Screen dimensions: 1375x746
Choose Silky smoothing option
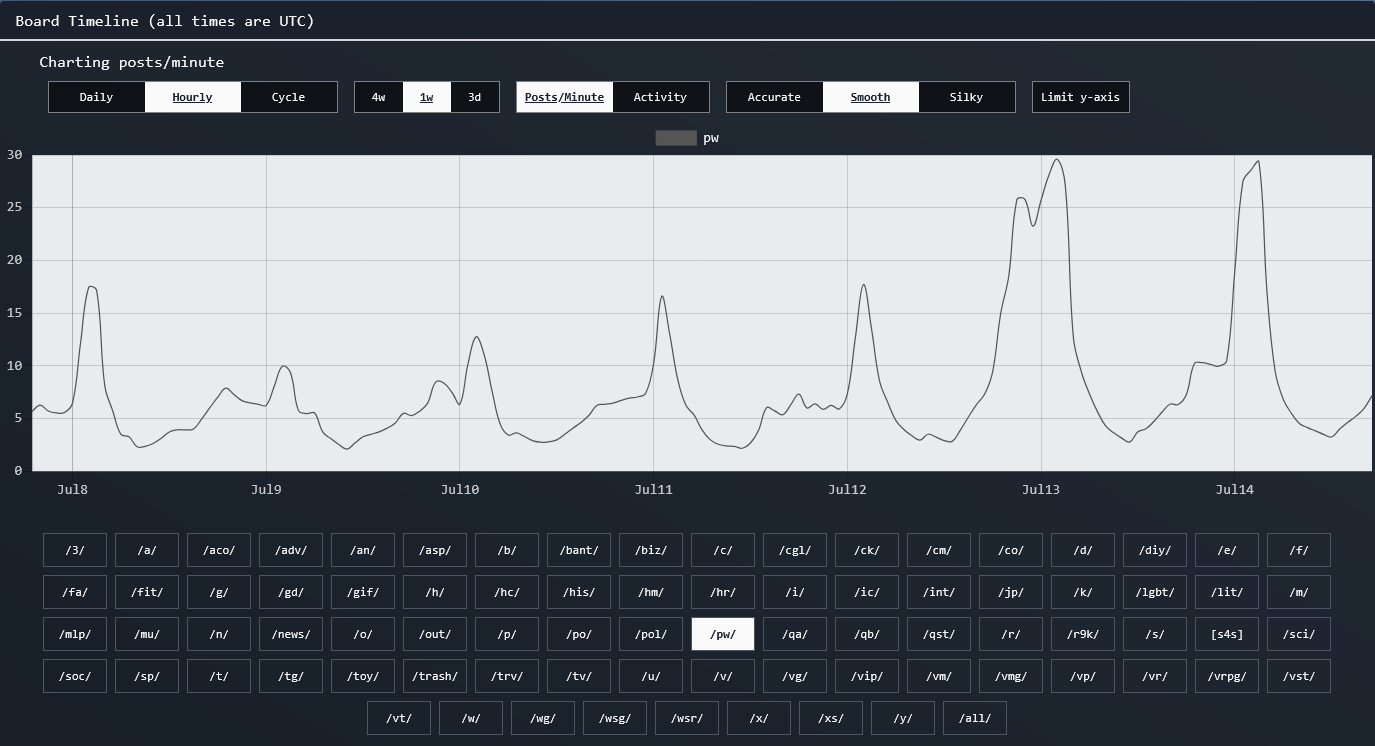click(x=966, y=97)
